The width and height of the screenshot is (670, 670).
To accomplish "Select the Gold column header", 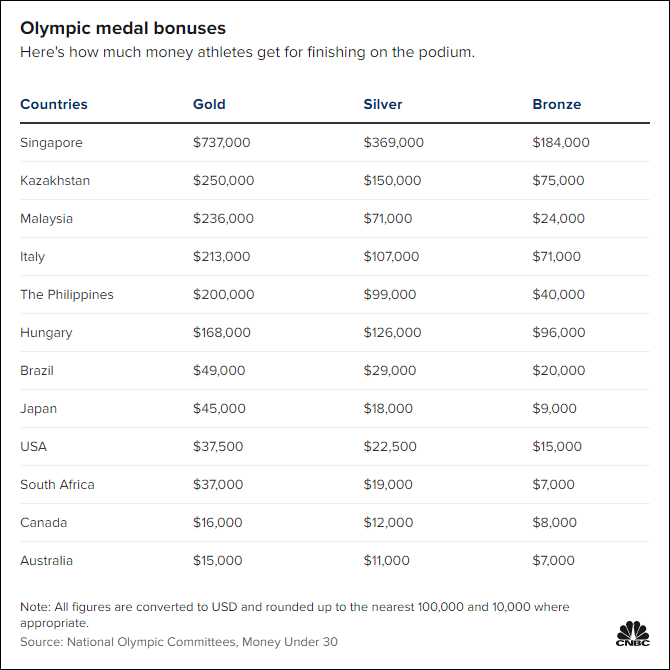I will point(209,104).
